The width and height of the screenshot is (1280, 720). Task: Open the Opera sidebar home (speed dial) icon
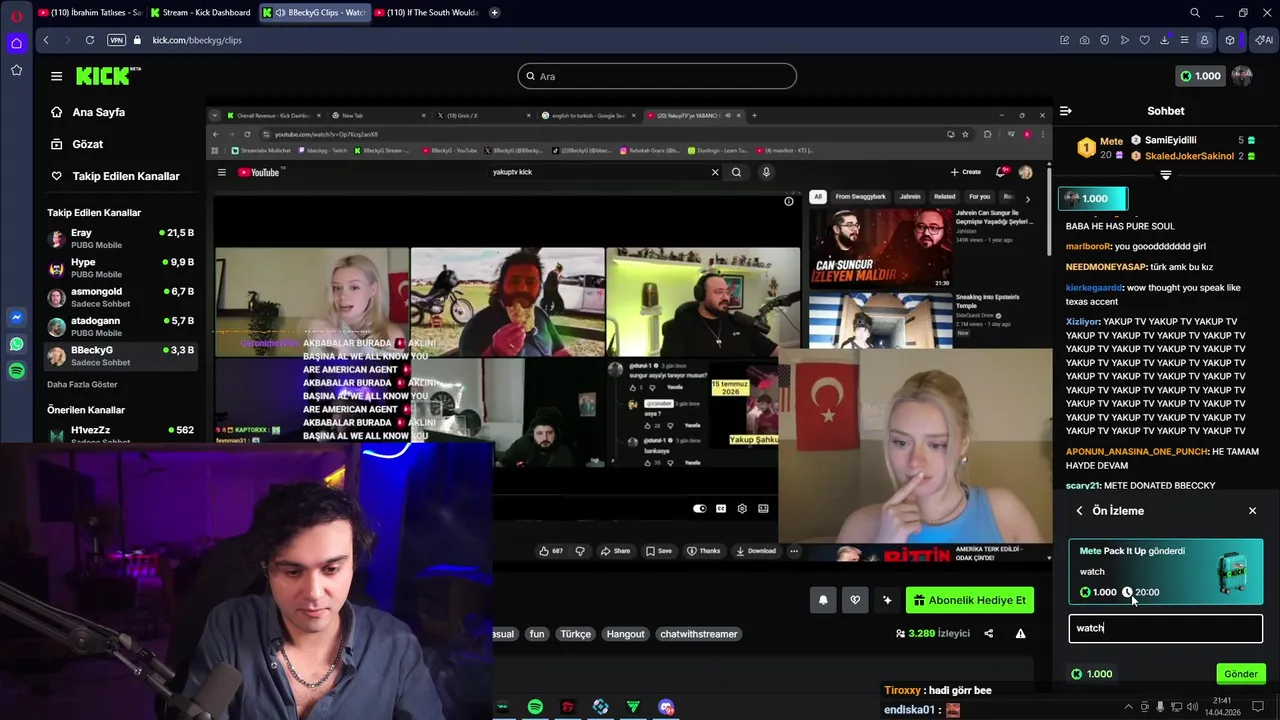click(x=16, y=43)
